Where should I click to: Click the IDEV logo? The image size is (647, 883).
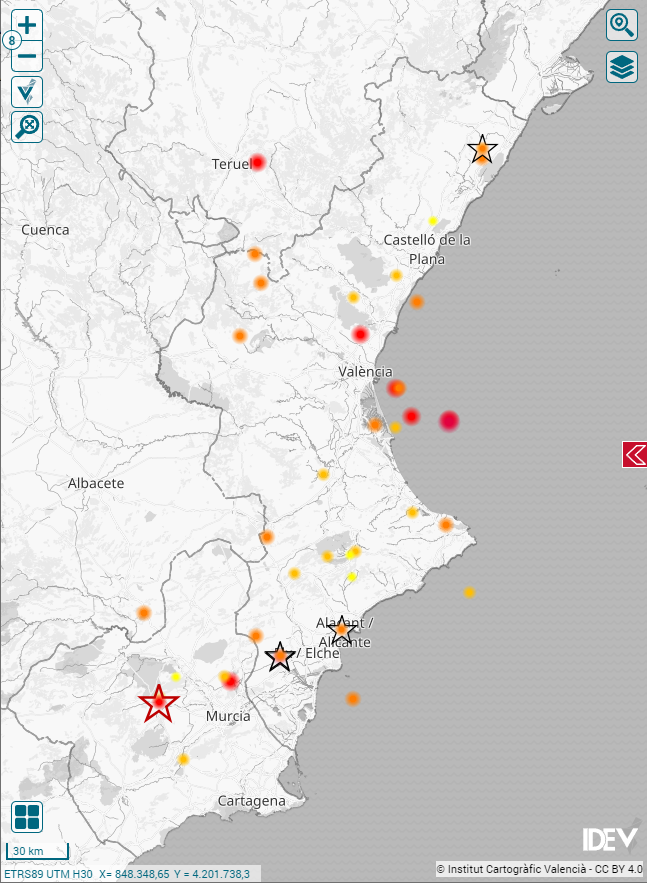tap(612, 839)
